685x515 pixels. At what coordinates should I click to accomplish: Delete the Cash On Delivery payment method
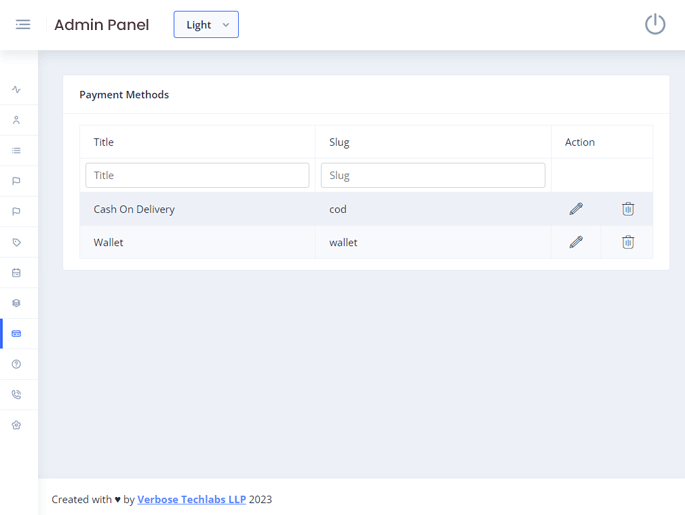pyautogui.click(x=628, y=209)
